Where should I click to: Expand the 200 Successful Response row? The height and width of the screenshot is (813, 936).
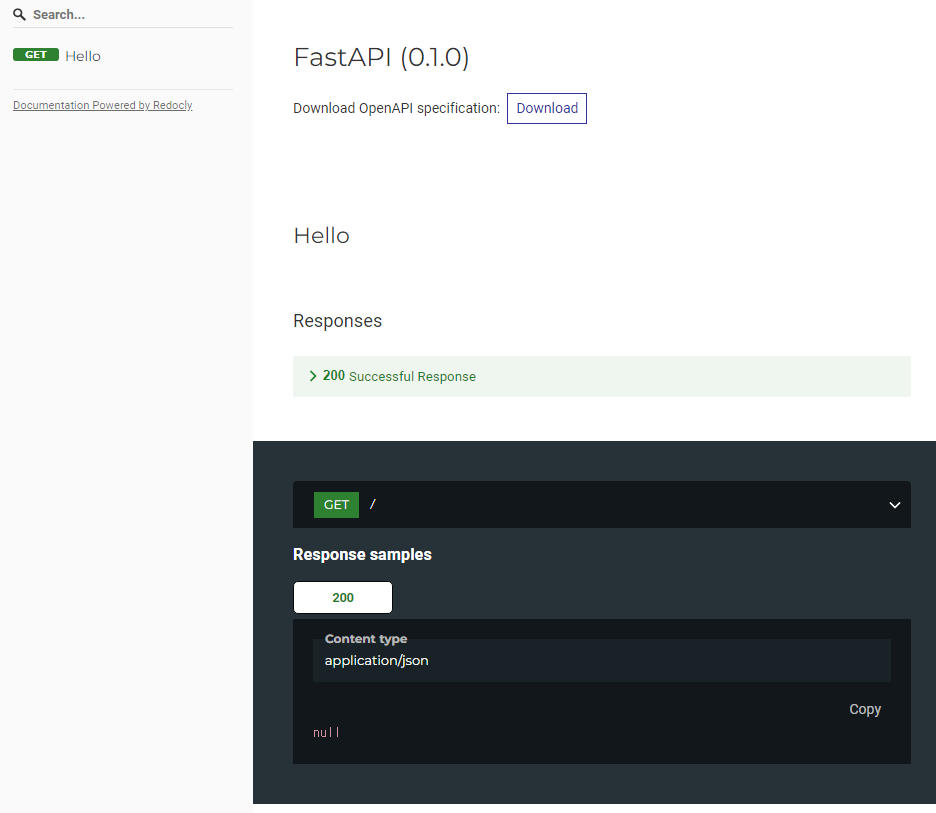(602, 376)
